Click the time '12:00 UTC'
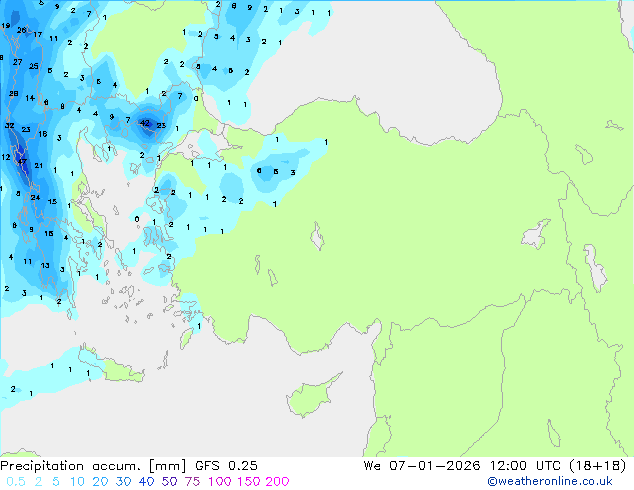This screenshot has height=490, width=634. pos(525,466)
